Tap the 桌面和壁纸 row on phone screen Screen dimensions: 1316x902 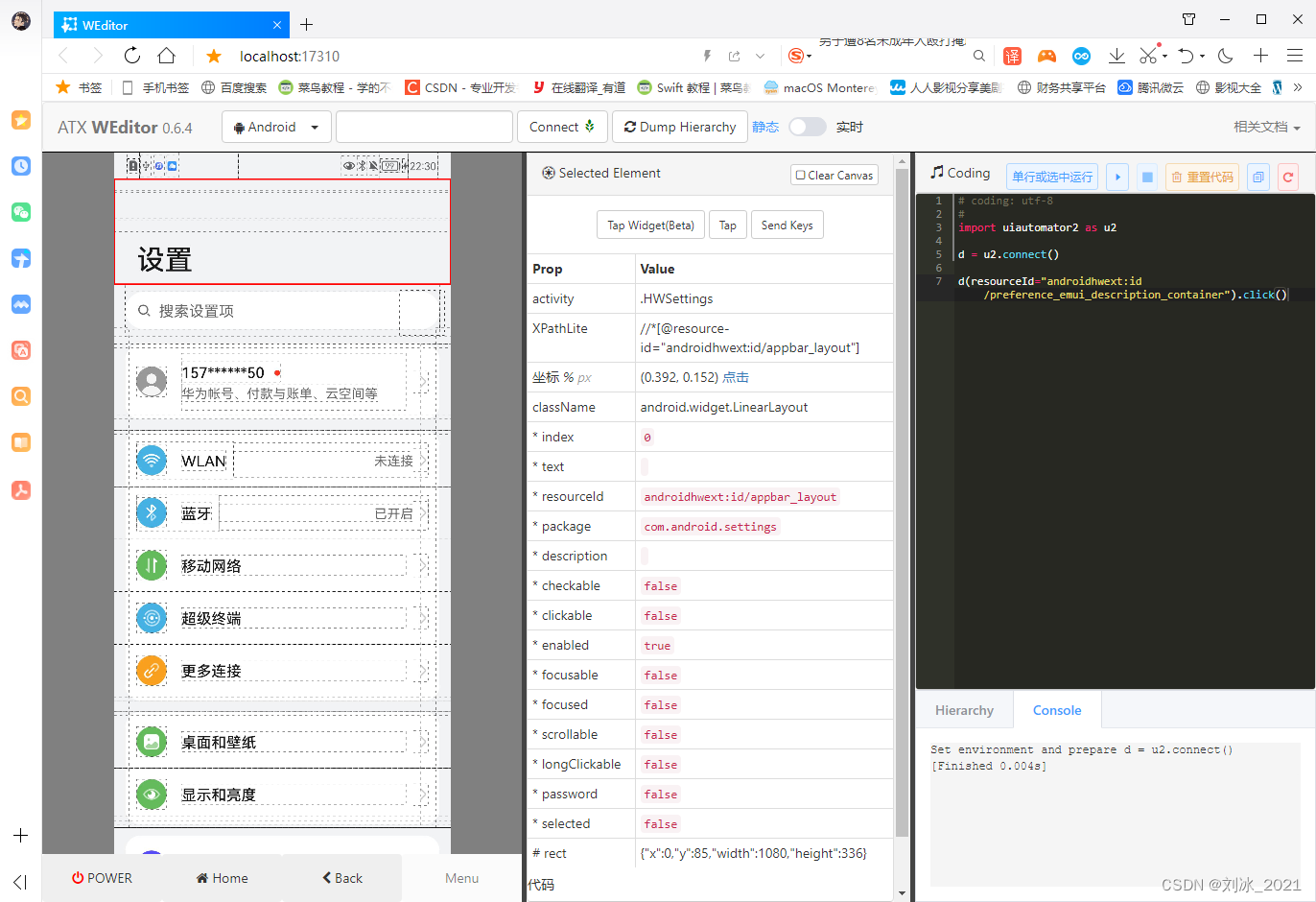click(282, 742)
